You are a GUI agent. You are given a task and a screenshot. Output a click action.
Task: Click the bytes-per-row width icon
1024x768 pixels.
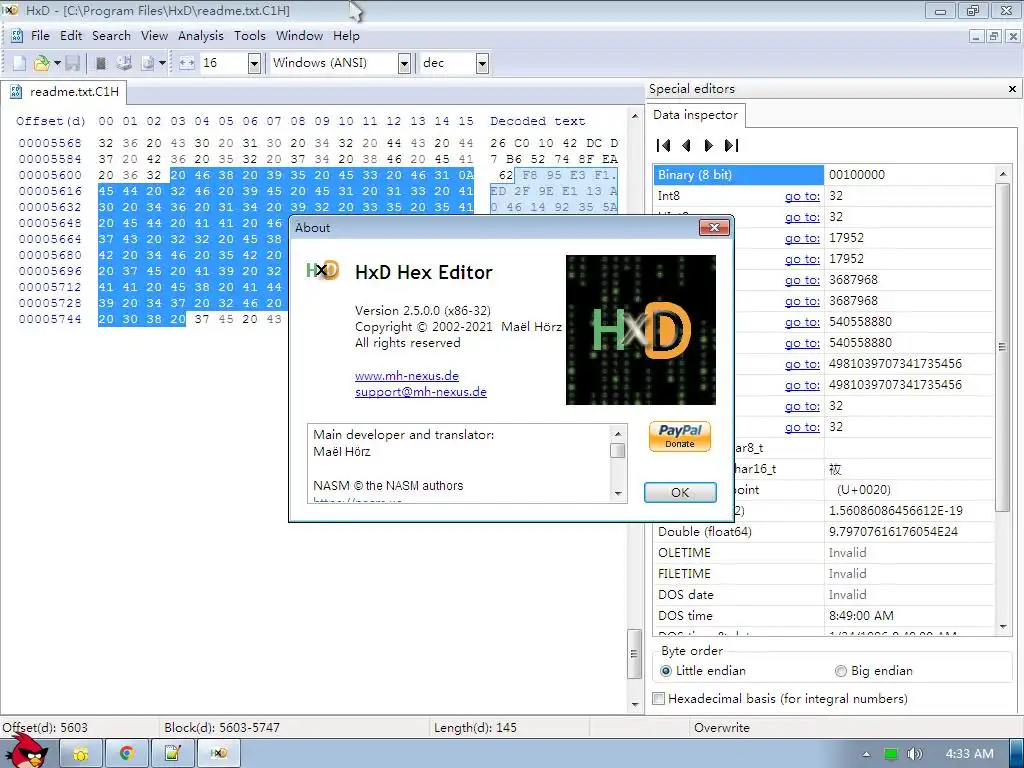pyautogui.click(x=187, y=63)
